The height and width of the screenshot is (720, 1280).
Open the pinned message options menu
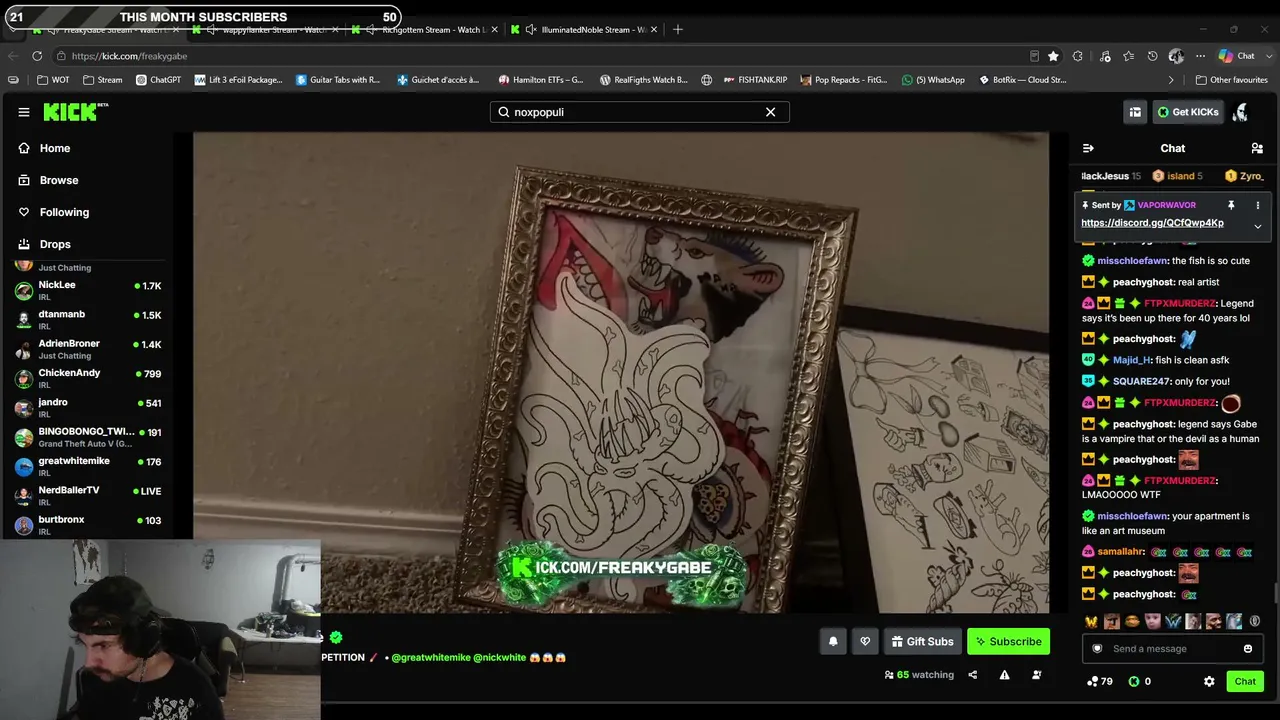(1257, 205)
